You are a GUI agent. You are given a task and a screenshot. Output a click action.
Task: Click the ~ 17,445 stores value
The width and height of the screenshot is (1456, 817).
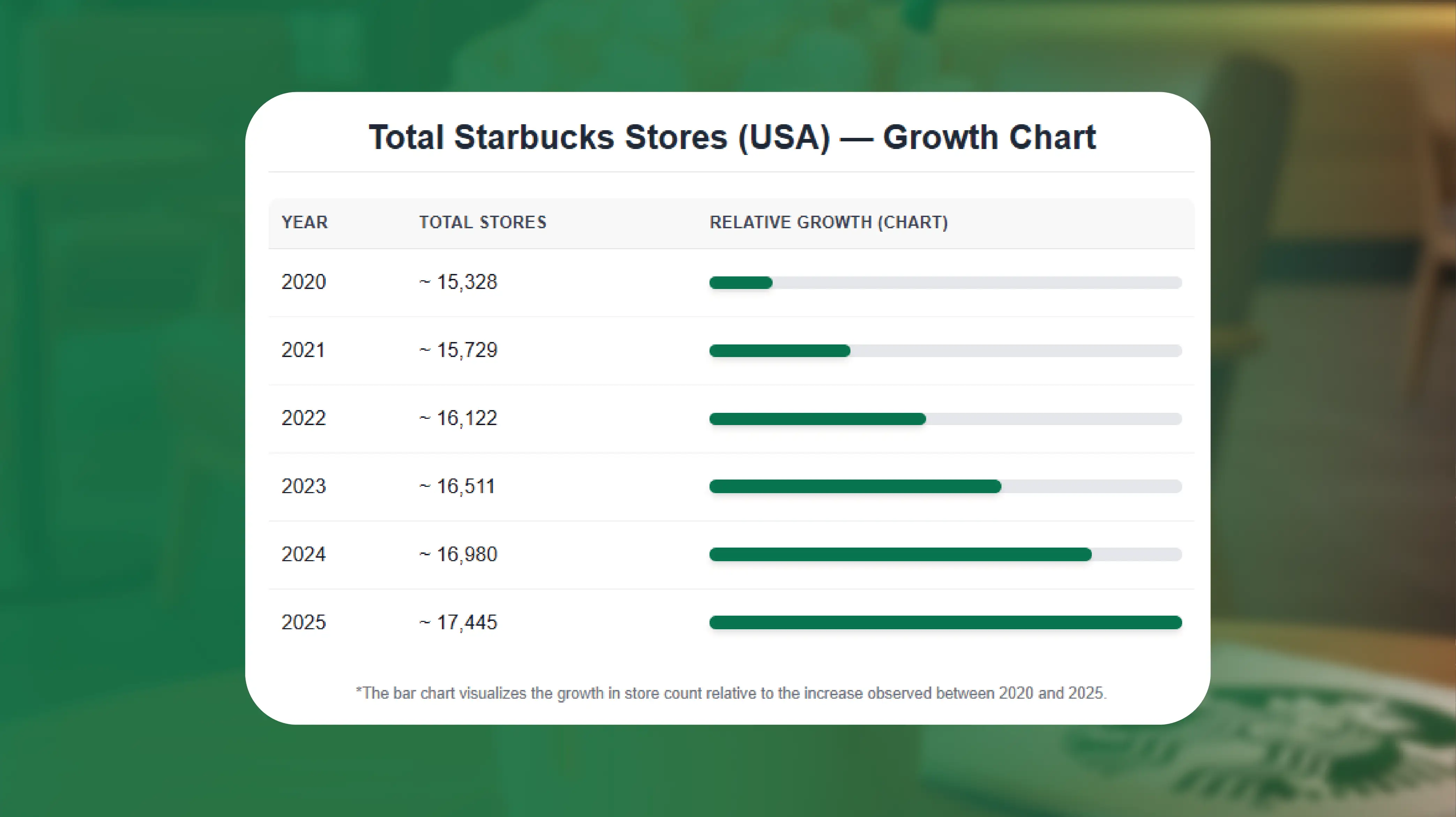click(x=458, y=622)
